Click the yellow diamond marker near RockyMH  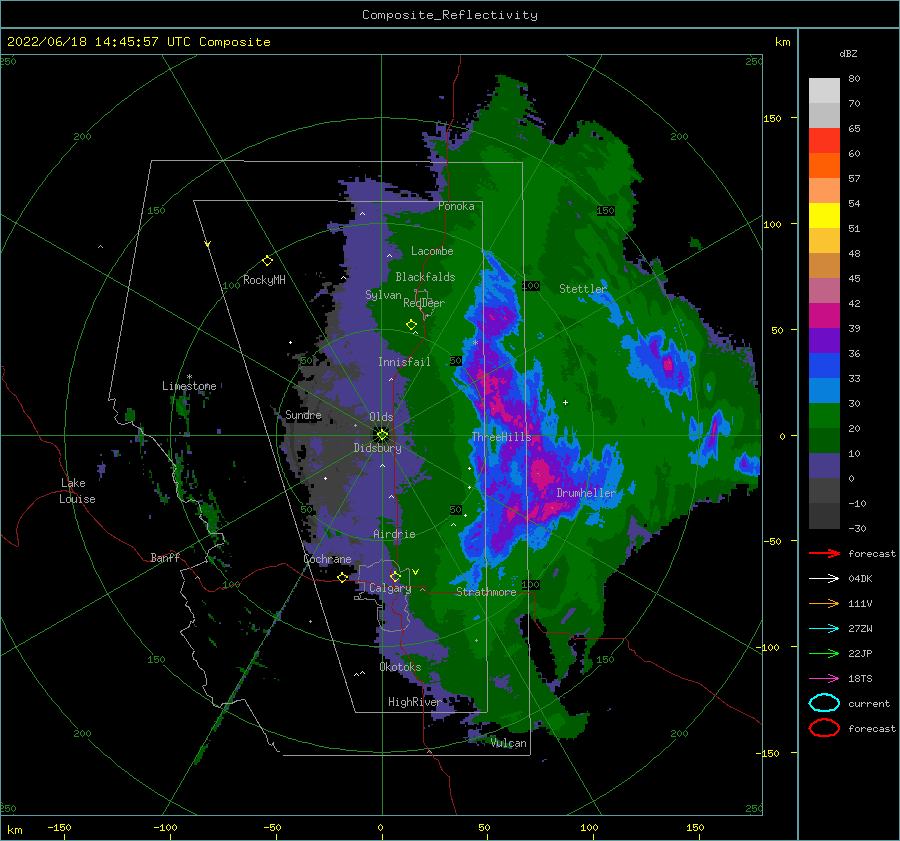click(x=267, y=261)
